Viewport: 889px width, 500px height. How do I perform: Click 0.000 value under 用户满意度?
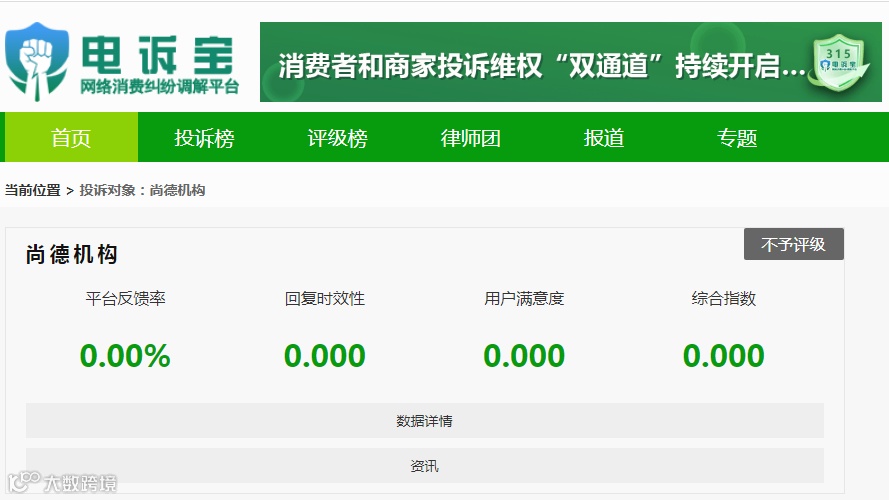[x=524, y=356]
